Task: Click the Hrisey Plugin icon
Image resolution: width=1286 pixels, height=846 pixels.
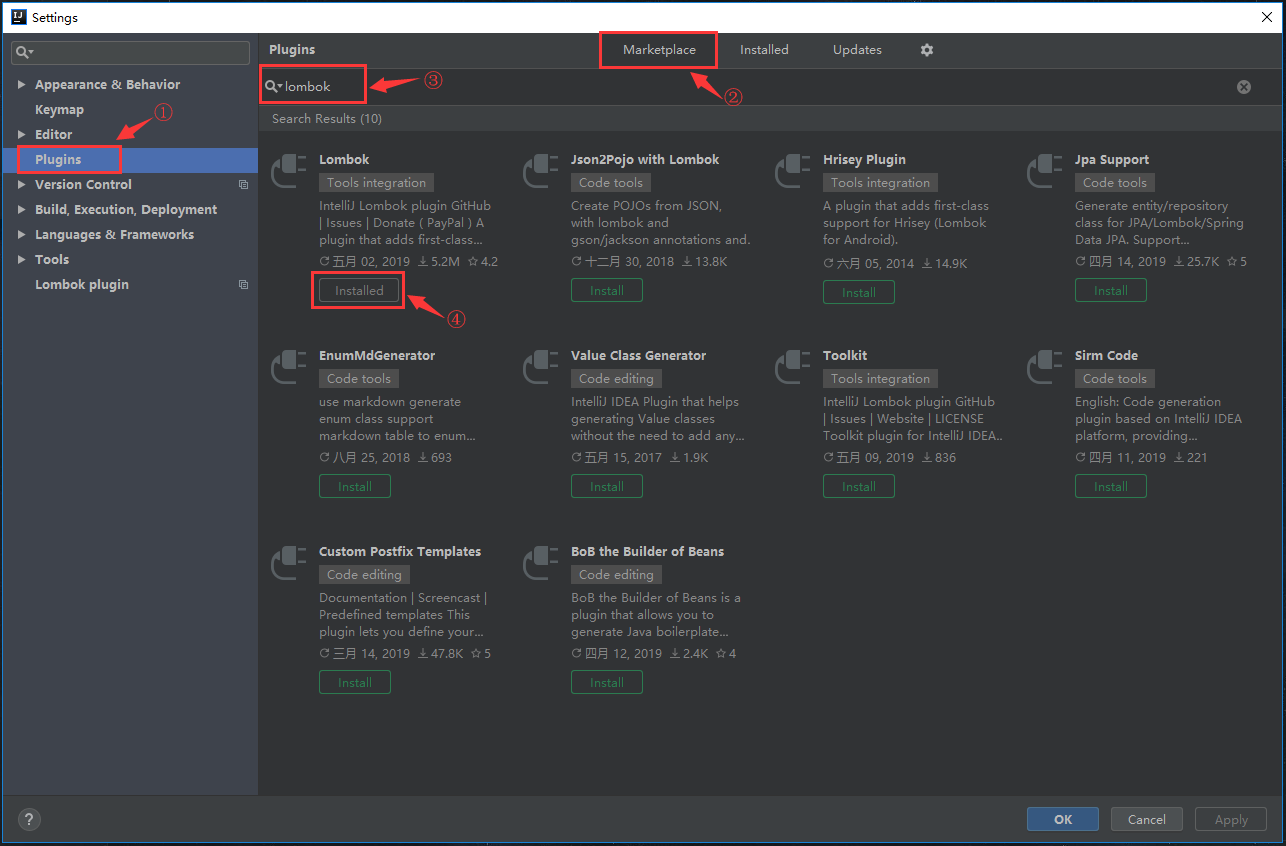Action: [793, 171]
